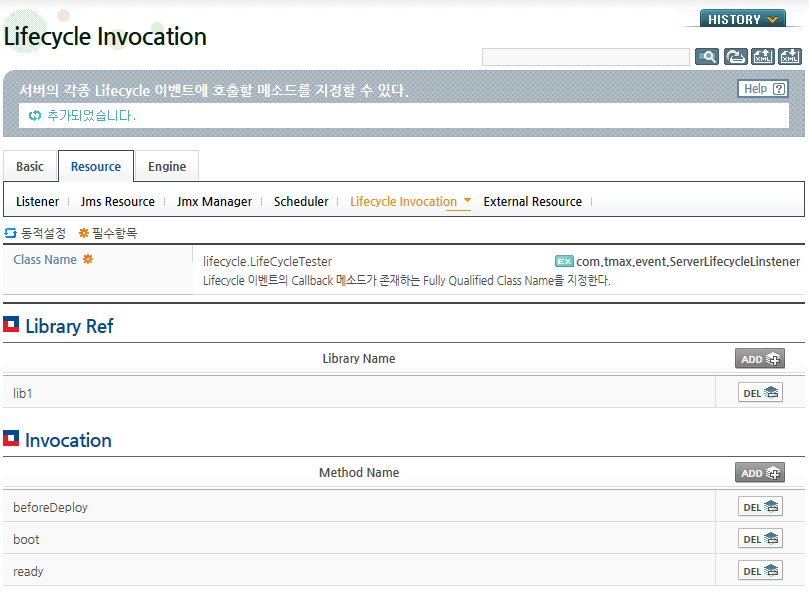The width and height of the screenshot is (809, 592).
Task: Click the search magnifier icon button
Action: point(706,56)
